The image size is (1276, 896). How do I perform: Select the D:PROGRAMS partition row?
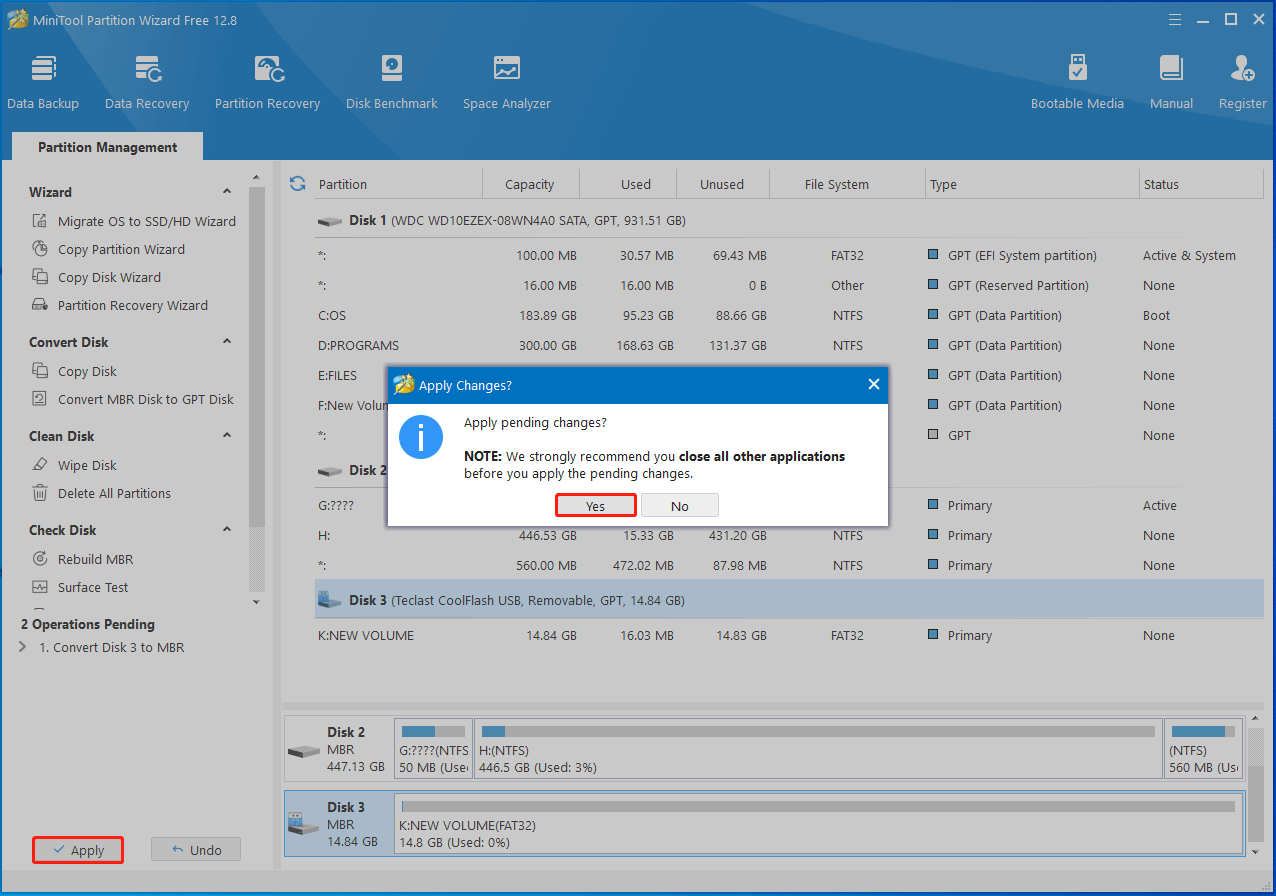pos(789,345)
